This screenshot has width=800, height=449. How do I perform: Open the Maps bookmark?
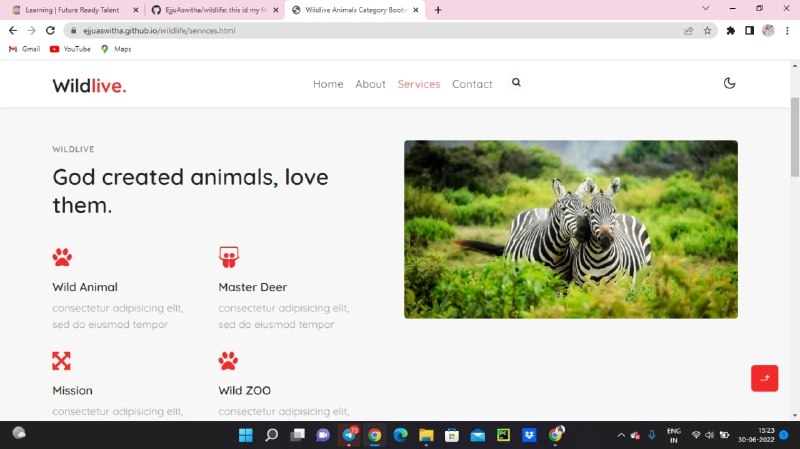(x=116, y=49)
